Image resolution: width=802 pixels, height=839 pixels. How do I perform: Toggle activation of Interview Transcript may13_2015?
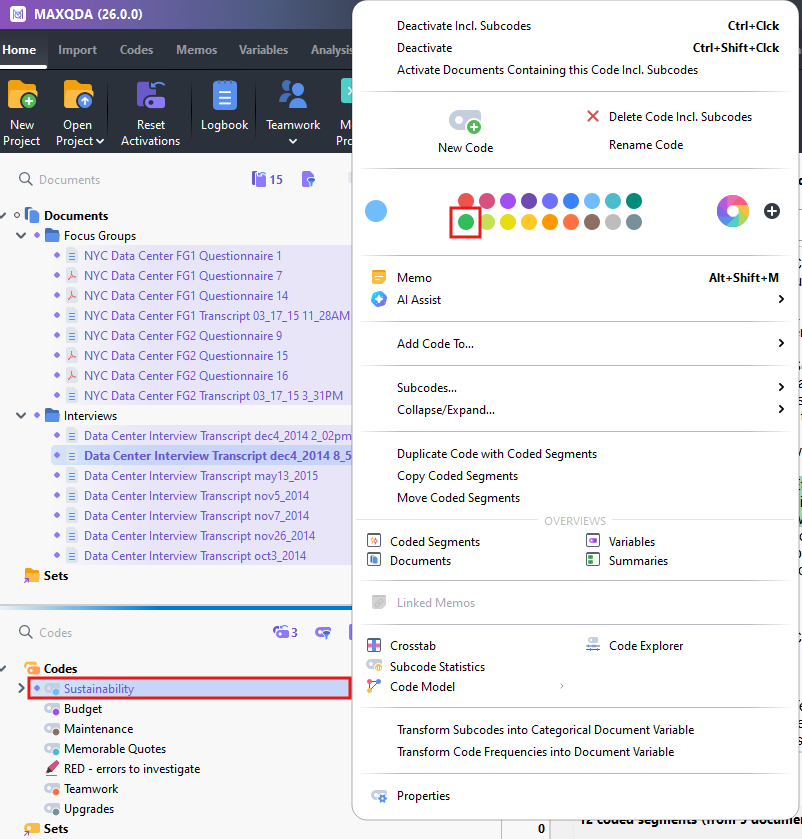click(57, 475)
